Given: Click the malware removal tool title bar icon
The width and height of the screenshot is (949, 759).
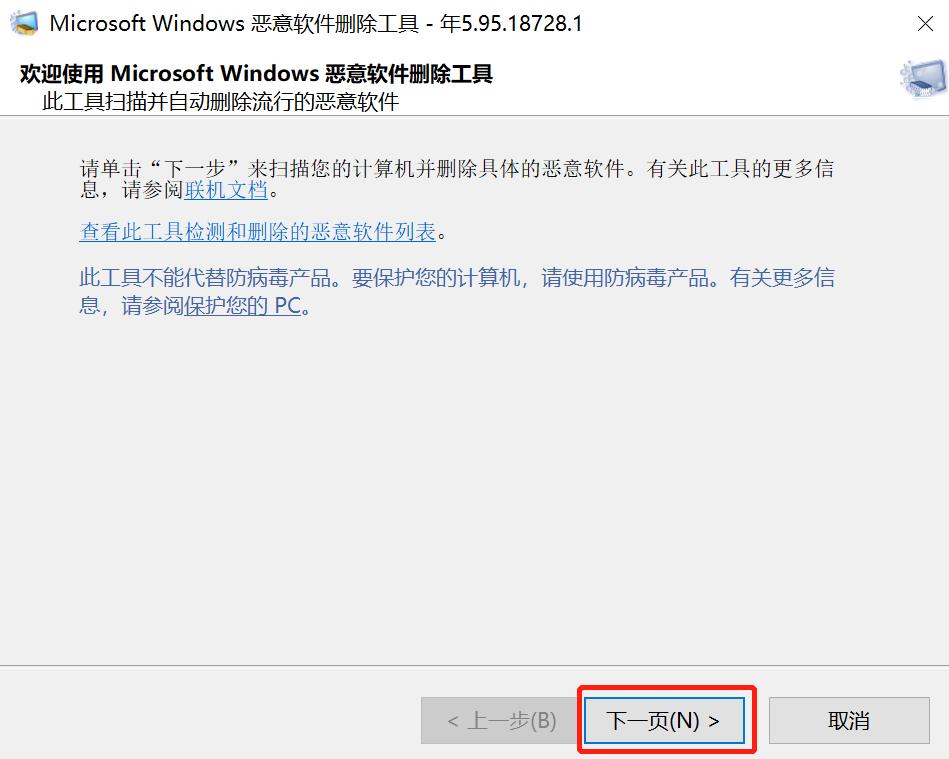Looking at the screenshot, I should point(24,23).
